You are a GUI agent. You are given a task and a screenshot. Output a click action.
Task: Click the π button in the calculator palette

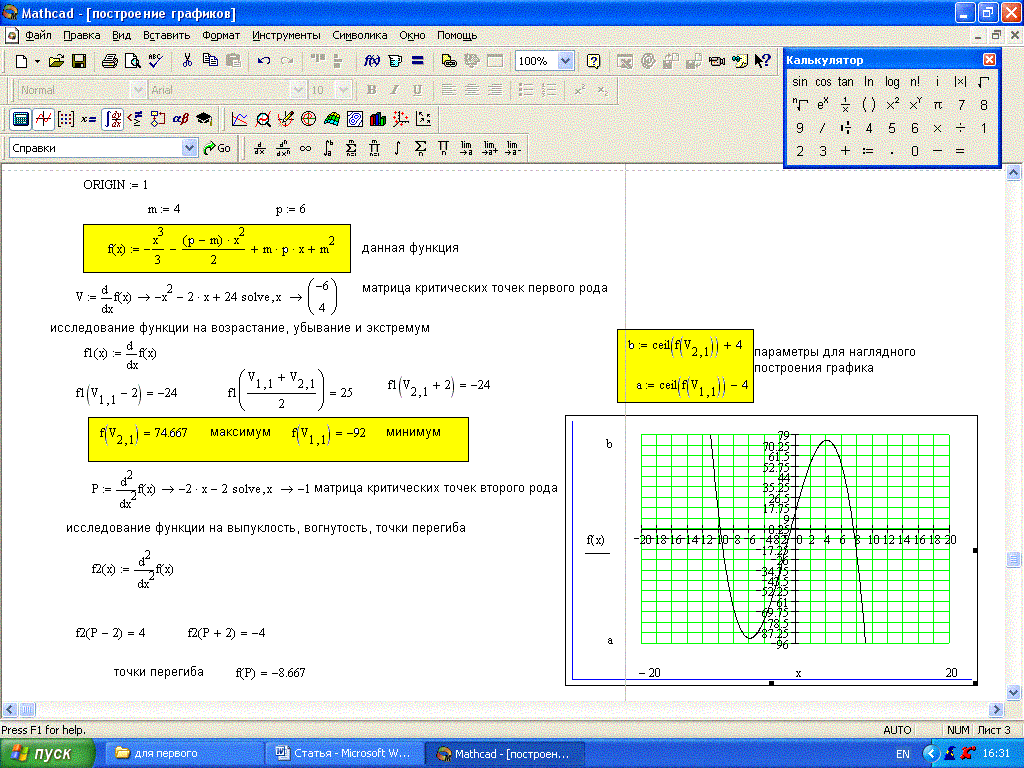[938, 104]
